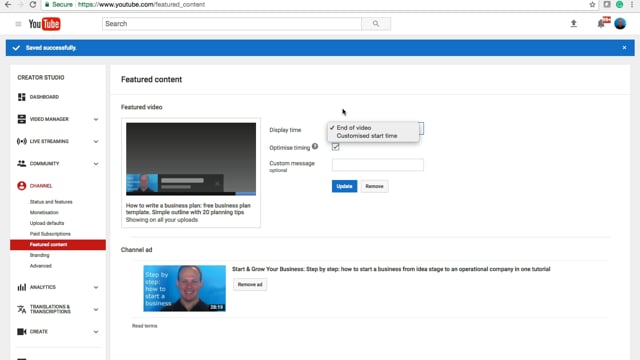Click the YouTube search box
Screen dimensions: 640x360
pos(232,24)
